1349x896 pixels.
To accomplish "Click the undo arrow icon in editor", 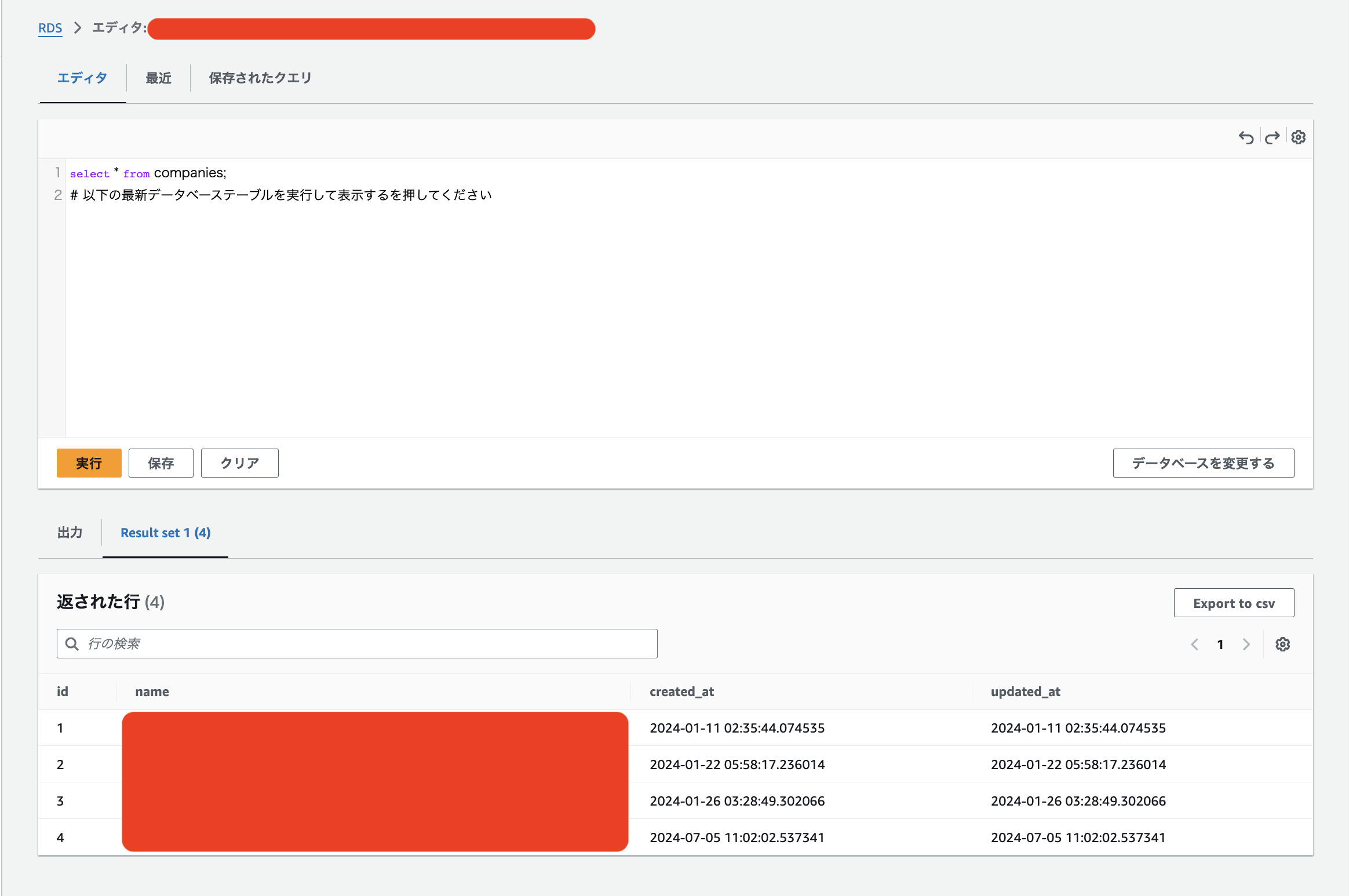I will 1246,137.
